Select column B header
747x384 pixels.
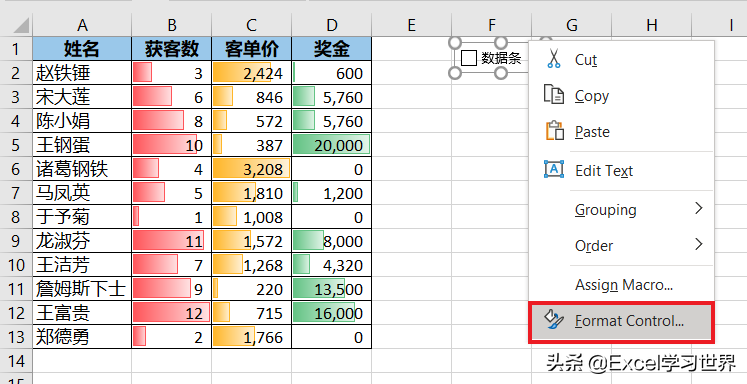click(172, 25)
